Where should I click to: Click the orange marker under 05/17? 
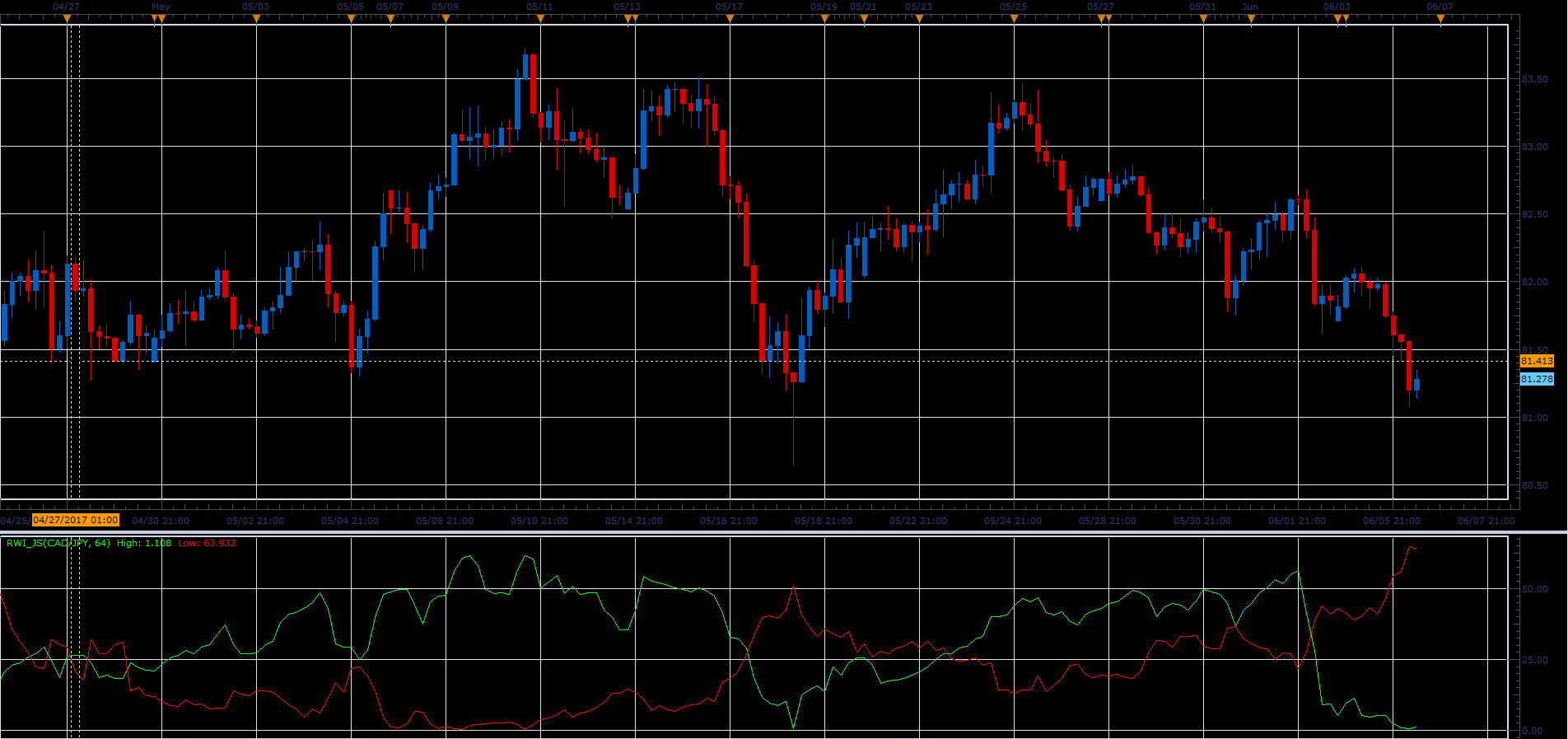tap(730, 18)
